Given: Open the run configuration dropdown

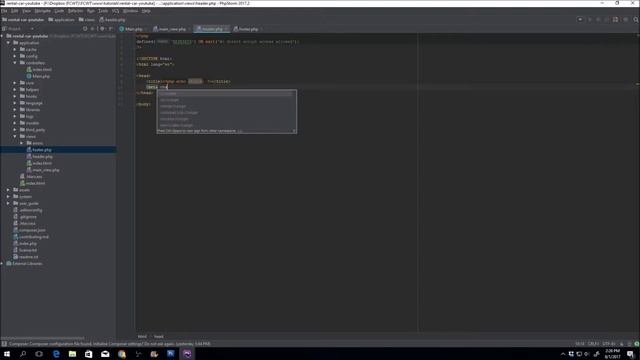Looking at the screenshot, I should pyautogui.click(x=580, y=20).
